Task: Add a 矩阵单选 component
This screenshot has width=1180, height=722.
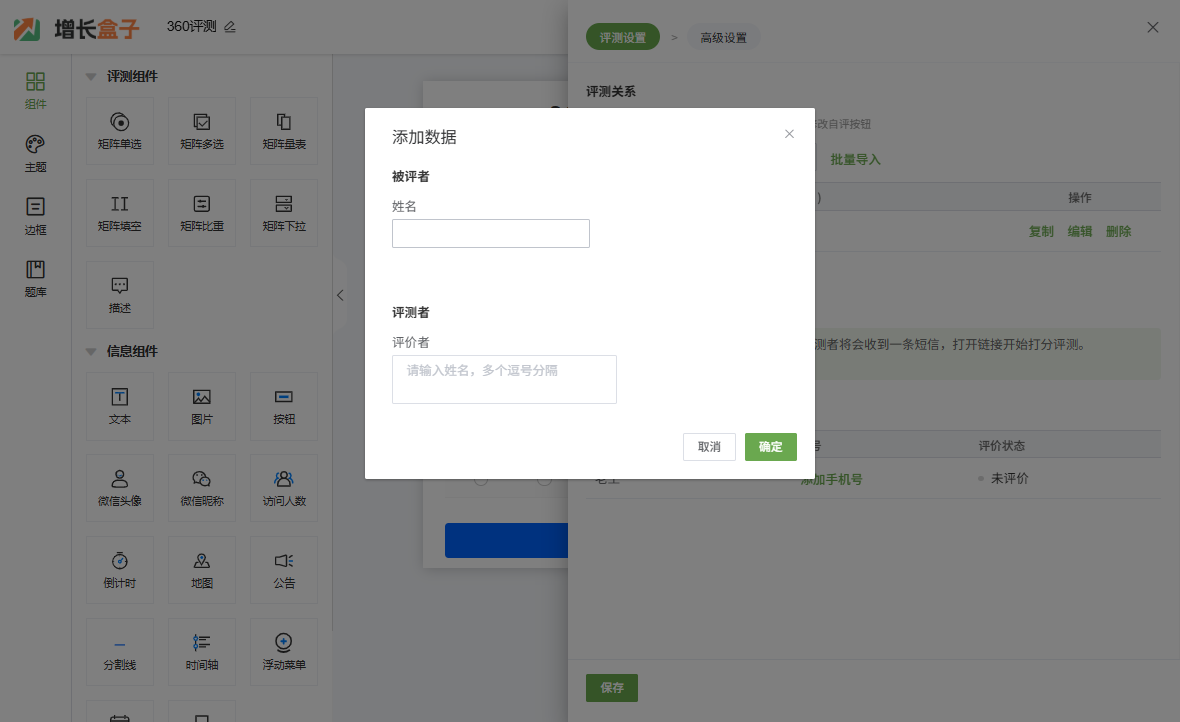Action: coord(120,131)
